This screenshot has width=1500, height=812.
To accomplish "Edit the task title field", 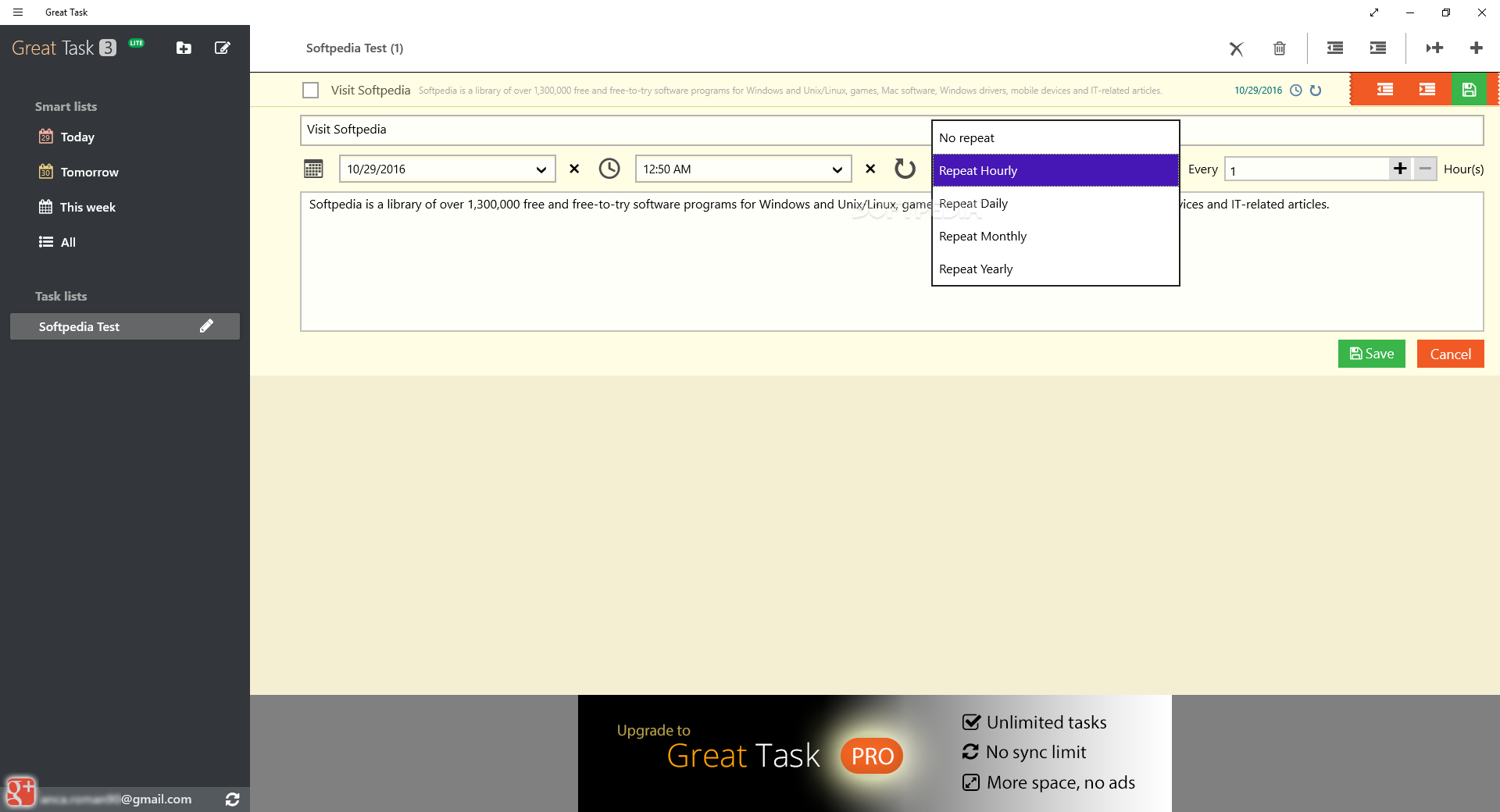I will pyautogui.click(x=616, y=130).
